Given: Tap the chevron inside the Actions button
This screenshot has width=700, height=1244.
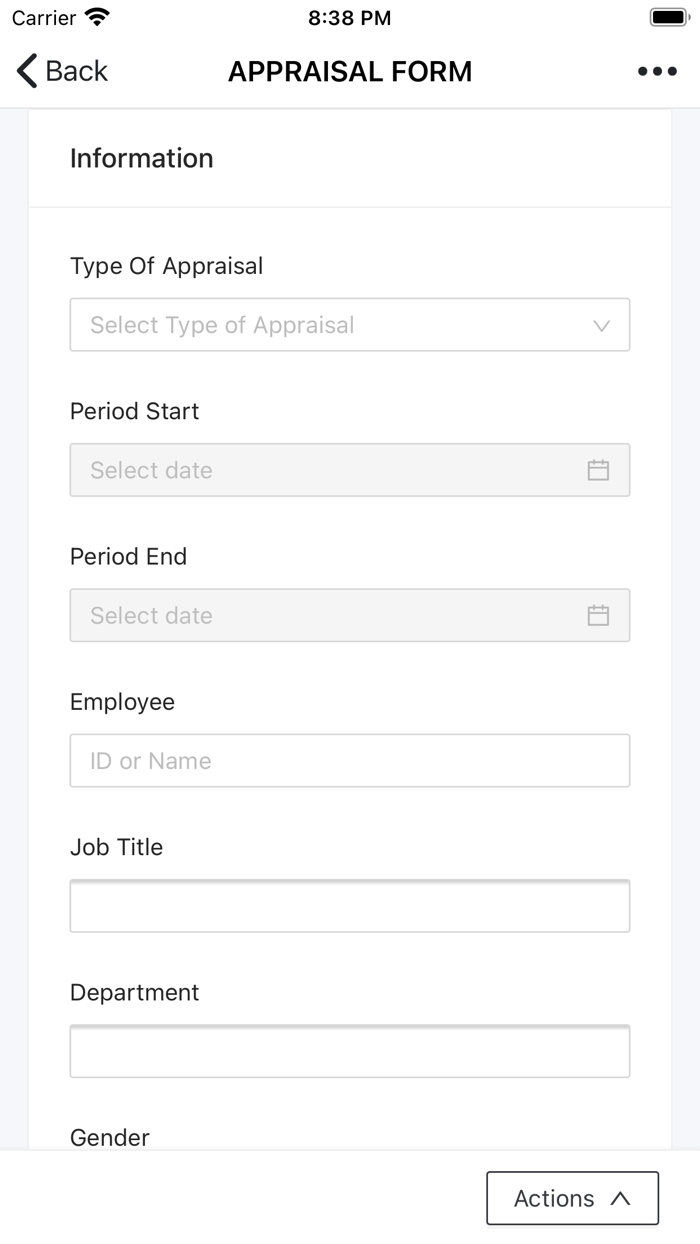Looking at the screenshot, I should click(619, 1198).
